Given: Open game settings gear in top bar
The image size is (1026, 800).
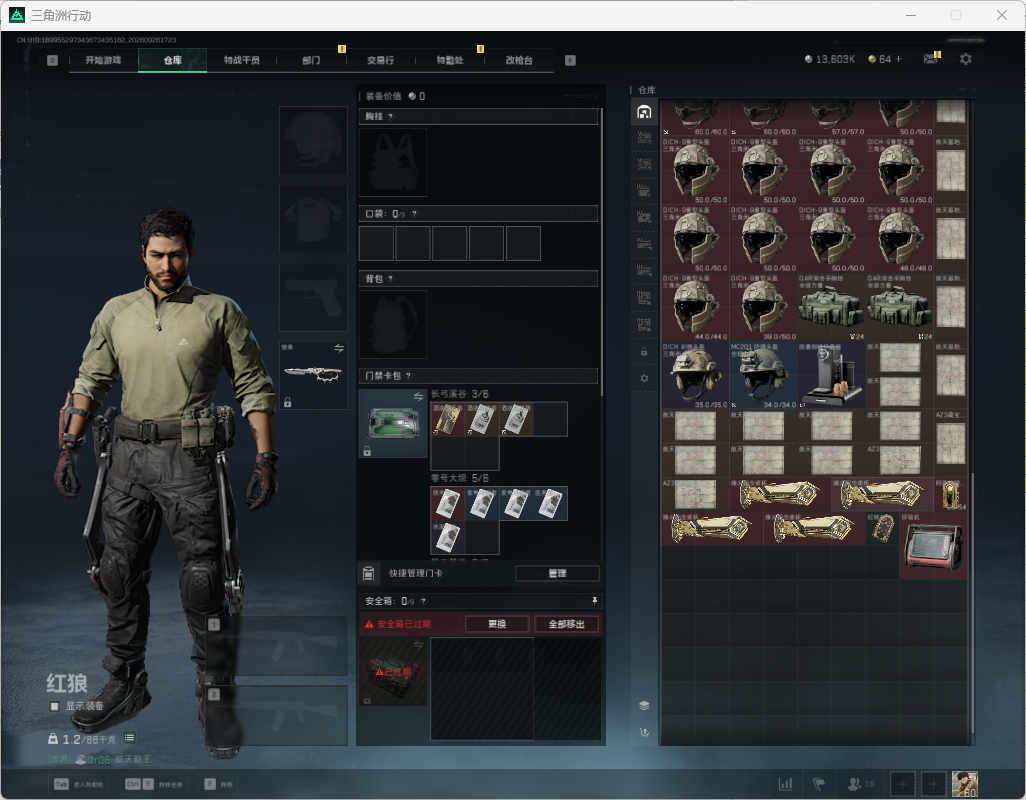Looking at the screenshot, I should (966, 59).
